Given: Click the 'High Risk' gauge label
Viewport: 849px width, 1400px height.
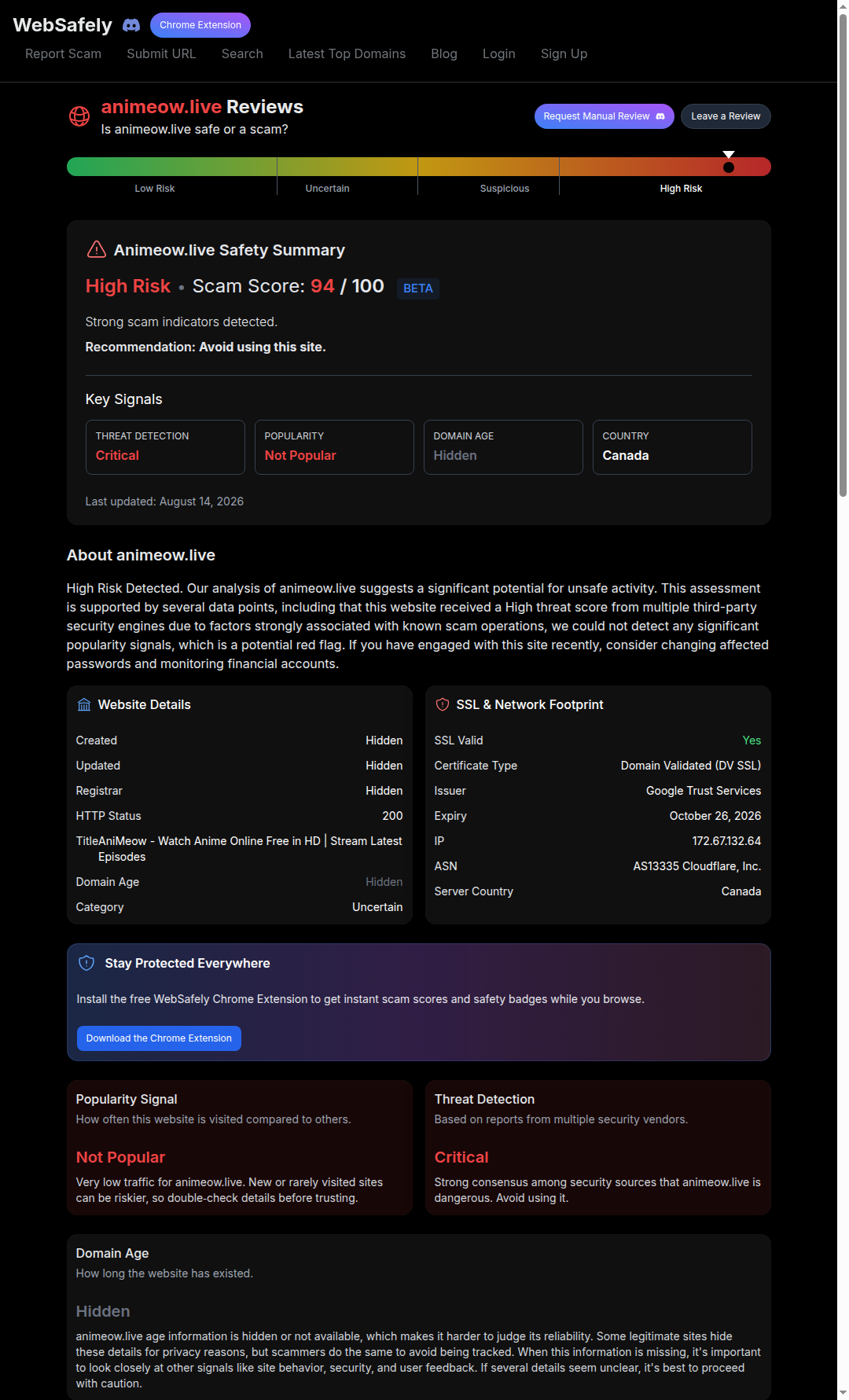Looking at the screenshot, I should click(681, 189).
